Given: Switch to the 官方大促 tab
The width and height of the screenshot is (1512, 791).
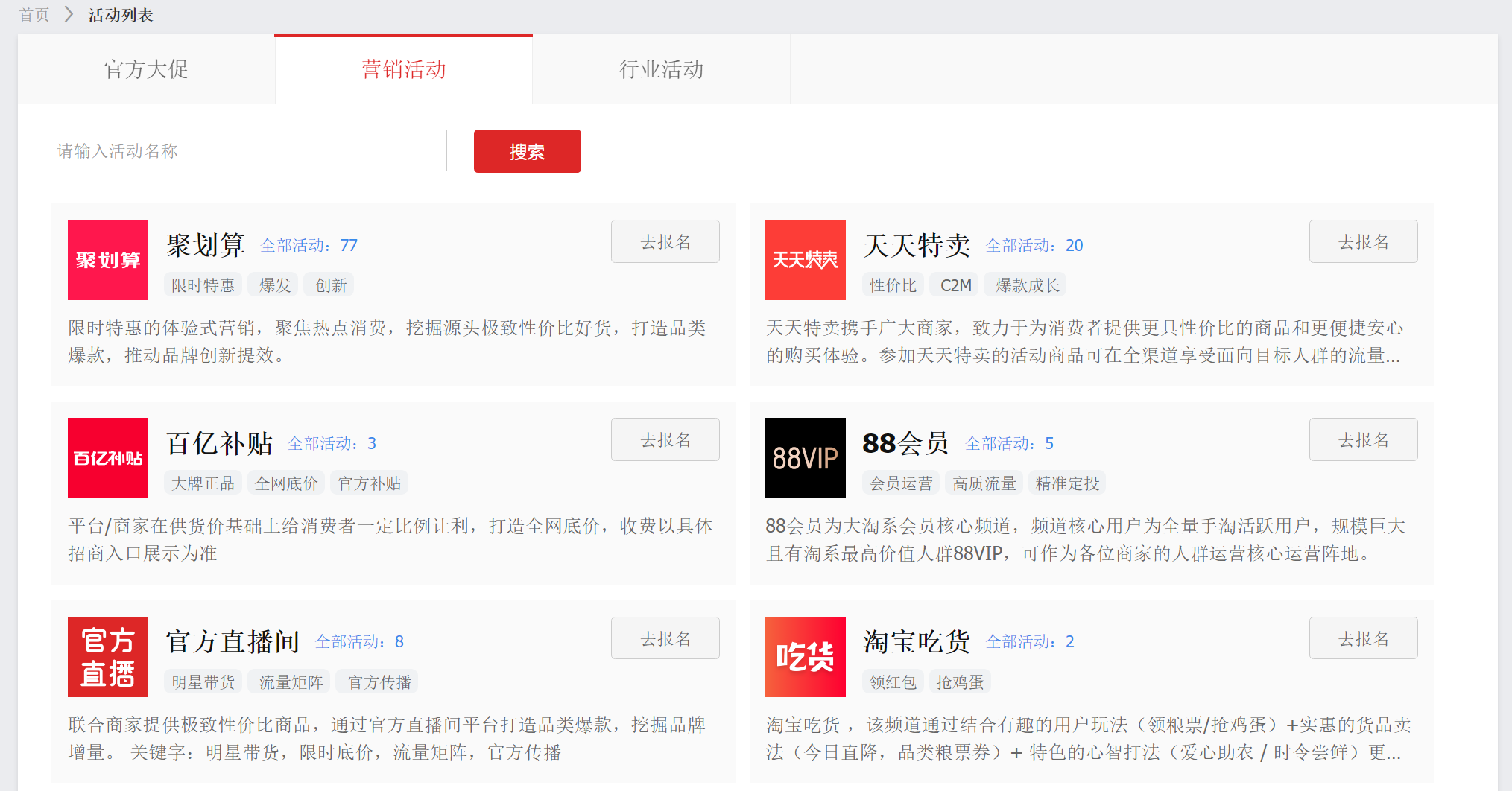Looking at the screenshot, I should pyautogui.click(x=146, y=69).
